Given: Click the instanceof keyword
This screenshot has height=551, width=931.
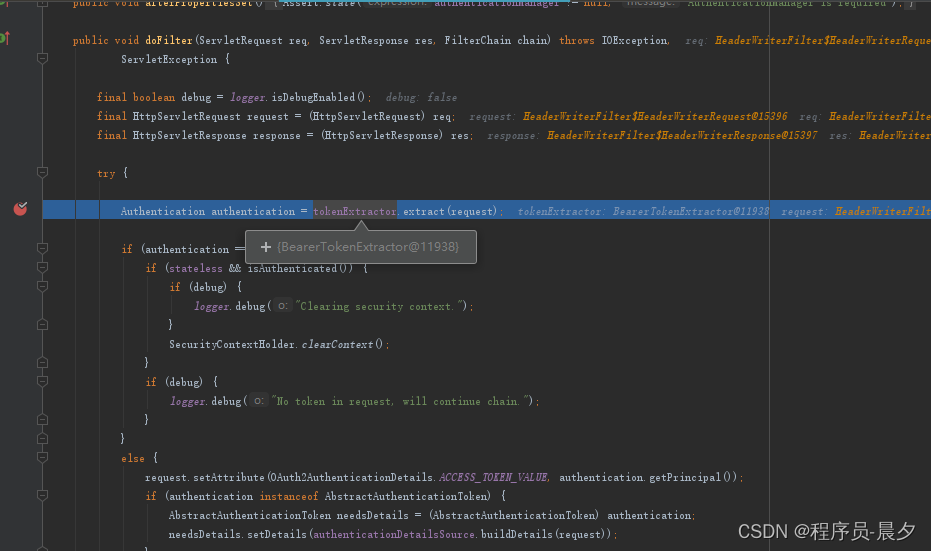Looking at the screenshot, I should 289,496.
